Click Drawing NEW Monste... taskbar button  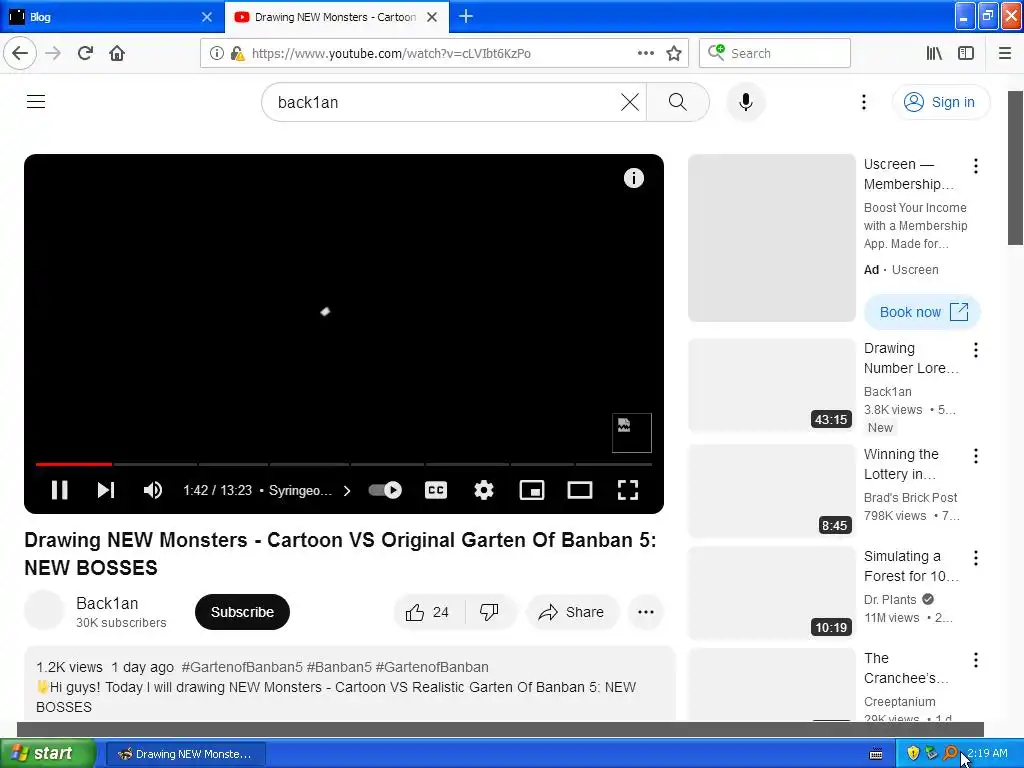[185, 754]
